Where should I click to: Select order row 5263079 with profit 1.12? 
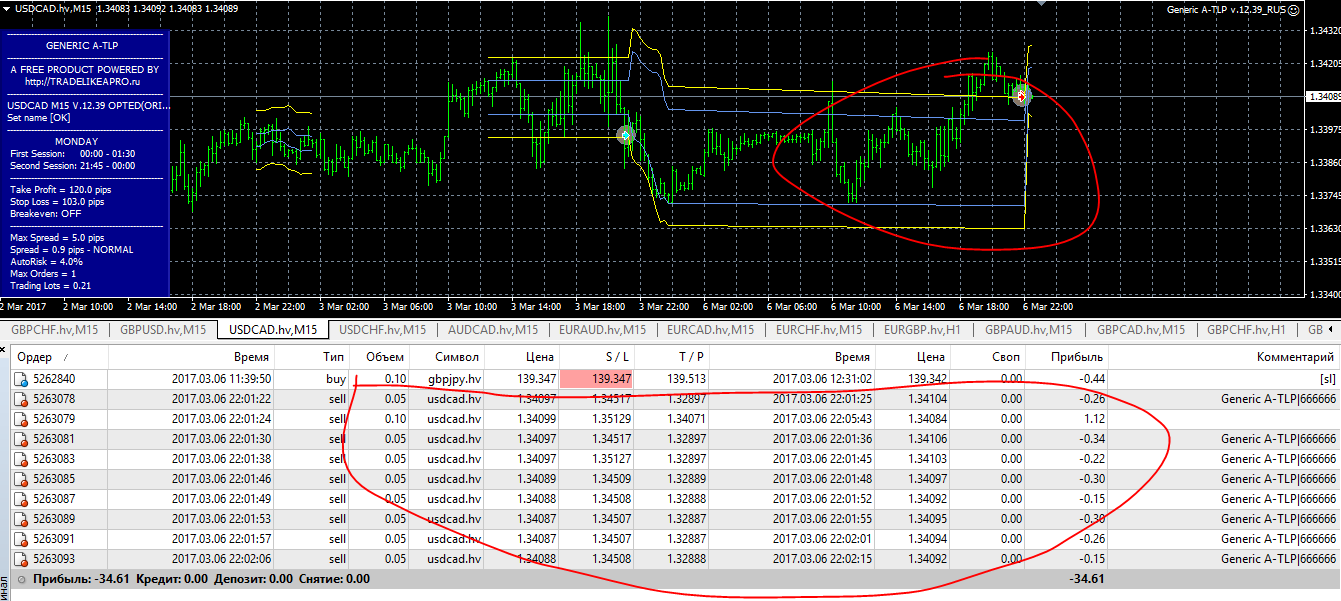pos(670,419)
